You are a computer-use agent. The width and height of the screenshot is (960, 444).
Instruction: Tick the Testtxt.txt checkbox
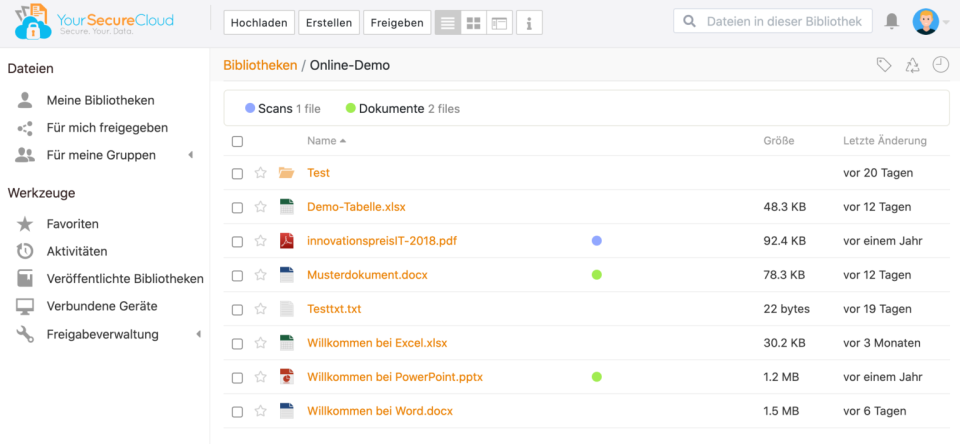pos(238,310)
